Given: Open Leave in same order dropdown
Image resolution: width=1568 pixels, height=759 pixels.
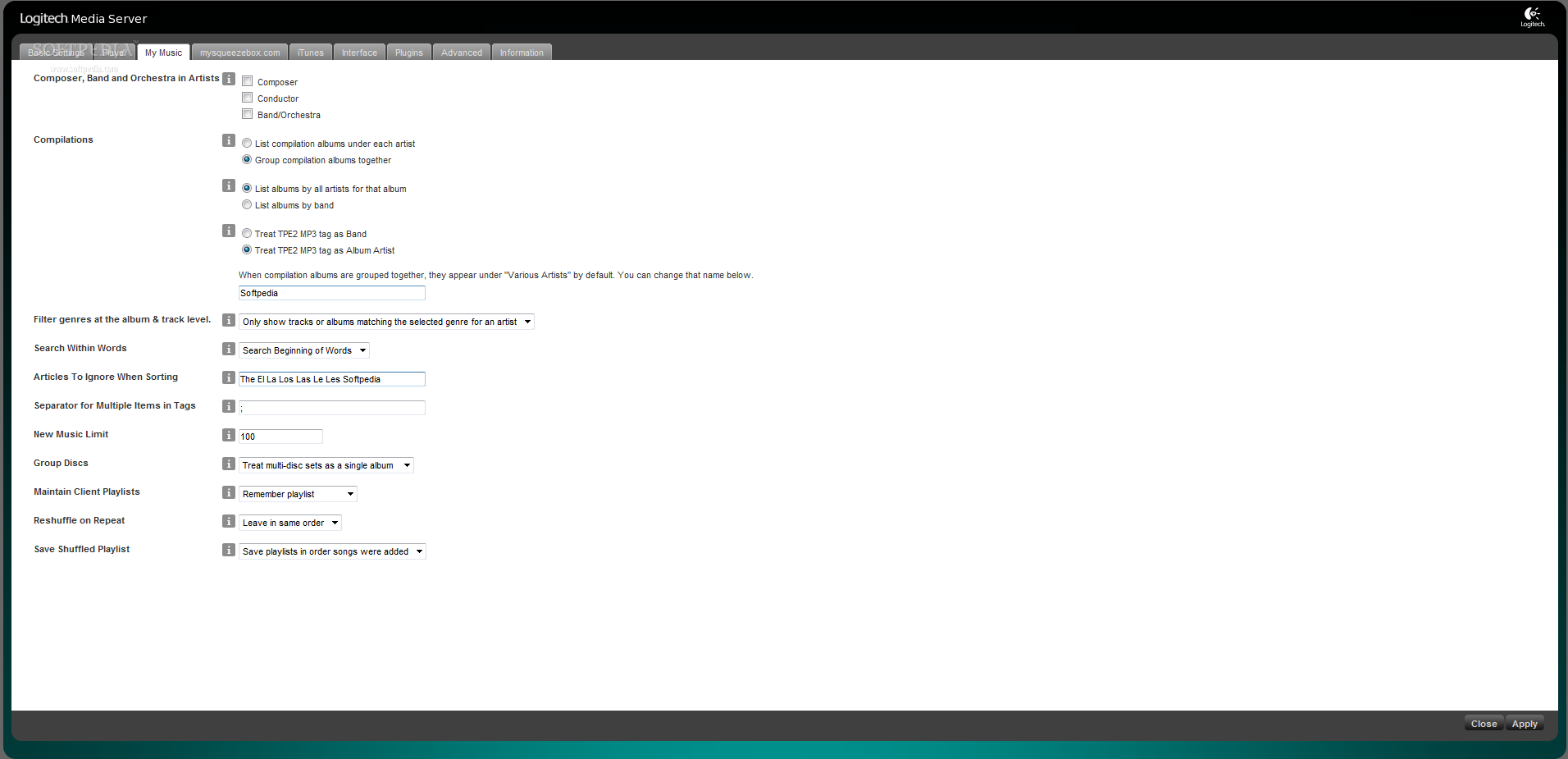Looking at the screenshot, I should tap(290, 523).
